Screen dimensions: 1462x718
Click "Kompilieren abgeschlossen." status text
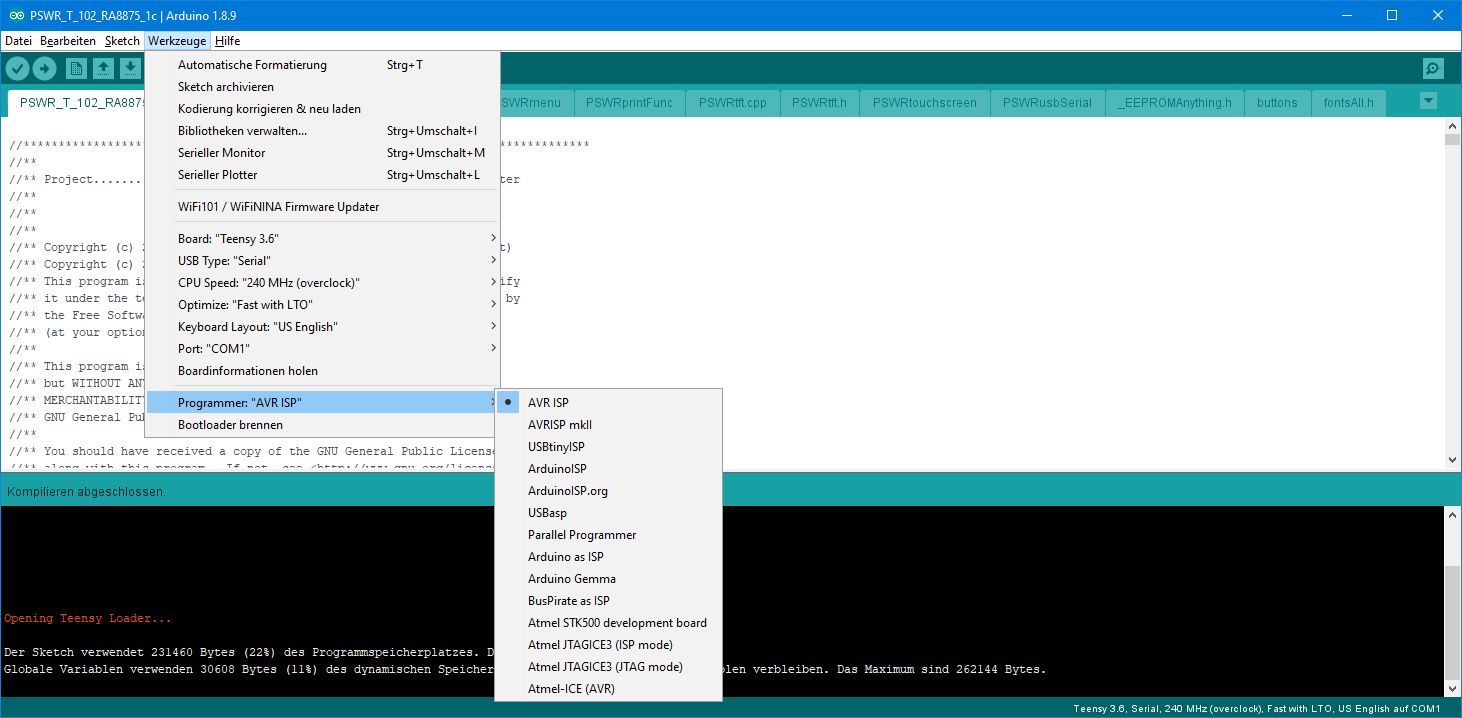[86, 492]
